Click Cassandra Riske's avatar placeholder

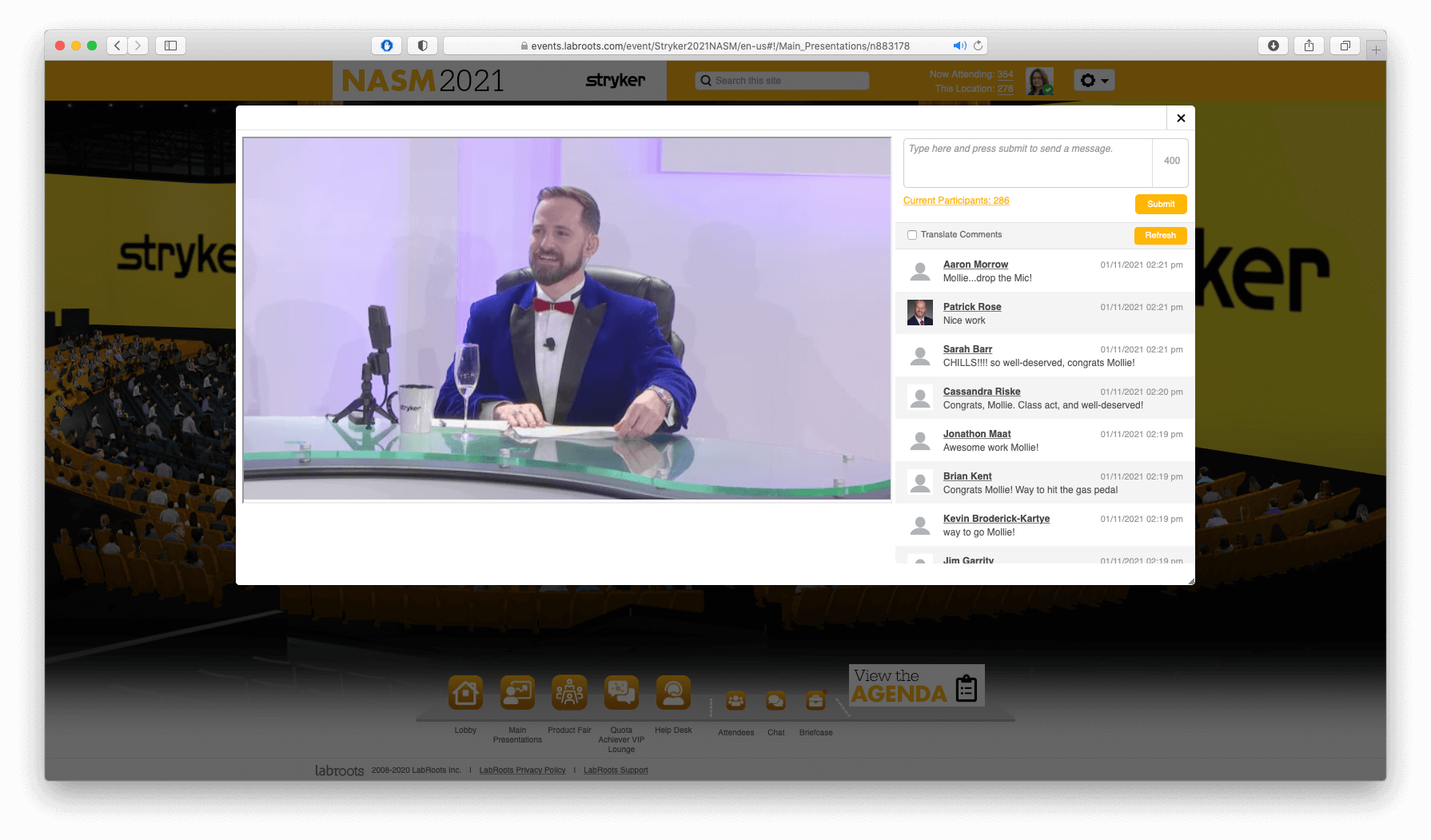click(920, 398)
